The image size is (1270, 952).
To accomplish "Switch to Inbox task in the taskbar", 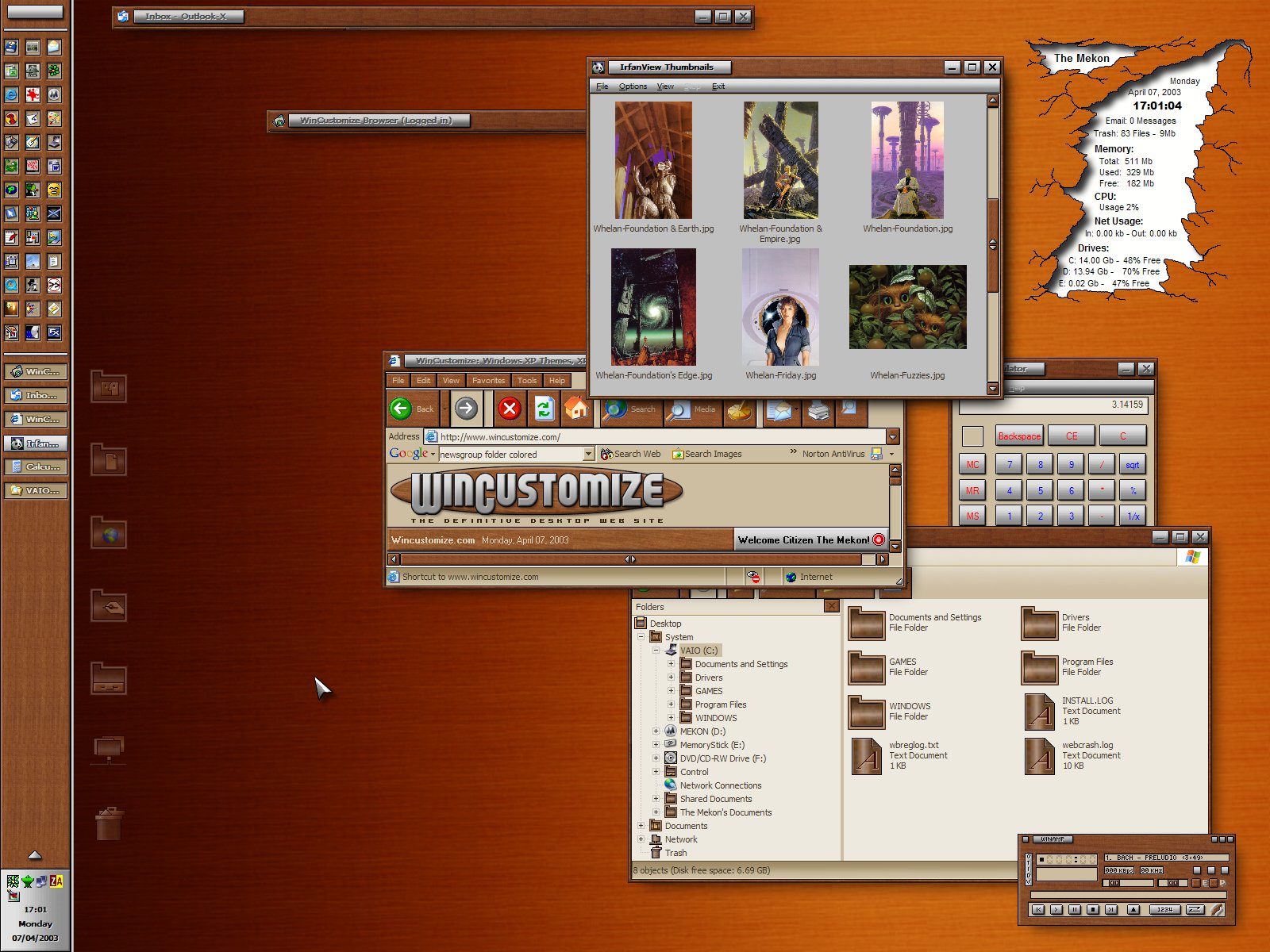I will pyautogui.click(x=35, y=395).
